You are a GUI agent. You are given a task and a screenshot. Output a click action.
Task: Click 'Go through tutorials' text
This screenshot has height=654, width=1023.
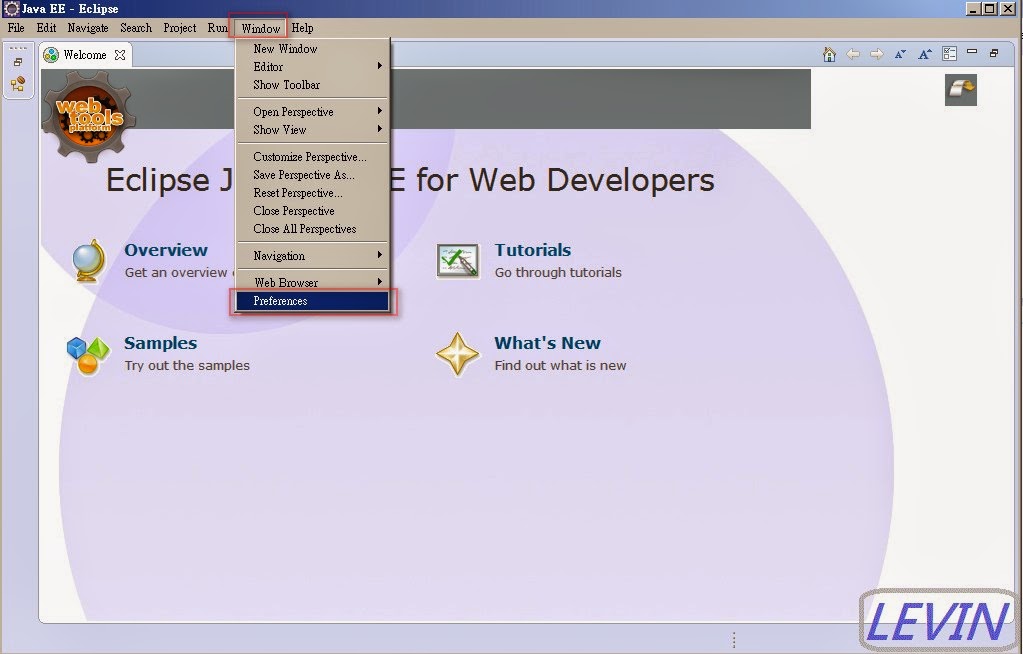click(x=558, y=272)
